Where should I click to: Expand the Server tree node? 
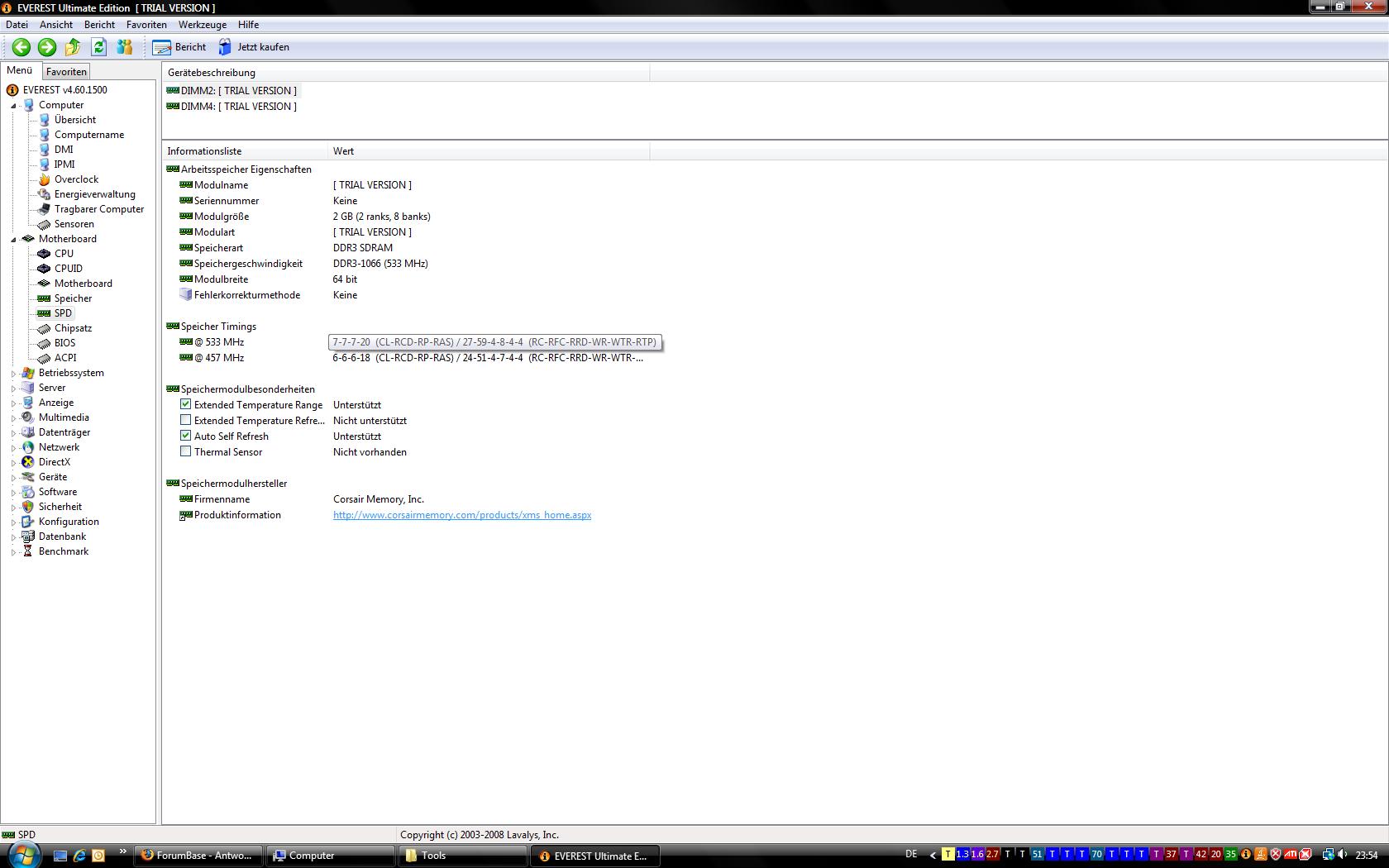[x=13, y=389]
